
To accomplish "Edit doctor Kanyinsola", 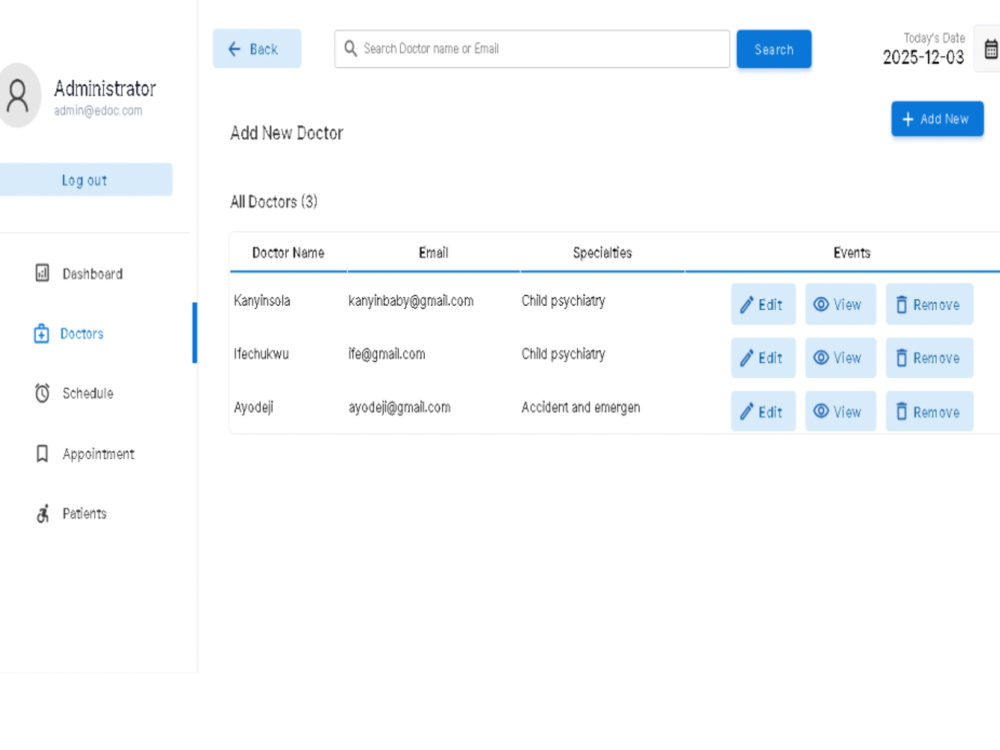I will 763,304.
